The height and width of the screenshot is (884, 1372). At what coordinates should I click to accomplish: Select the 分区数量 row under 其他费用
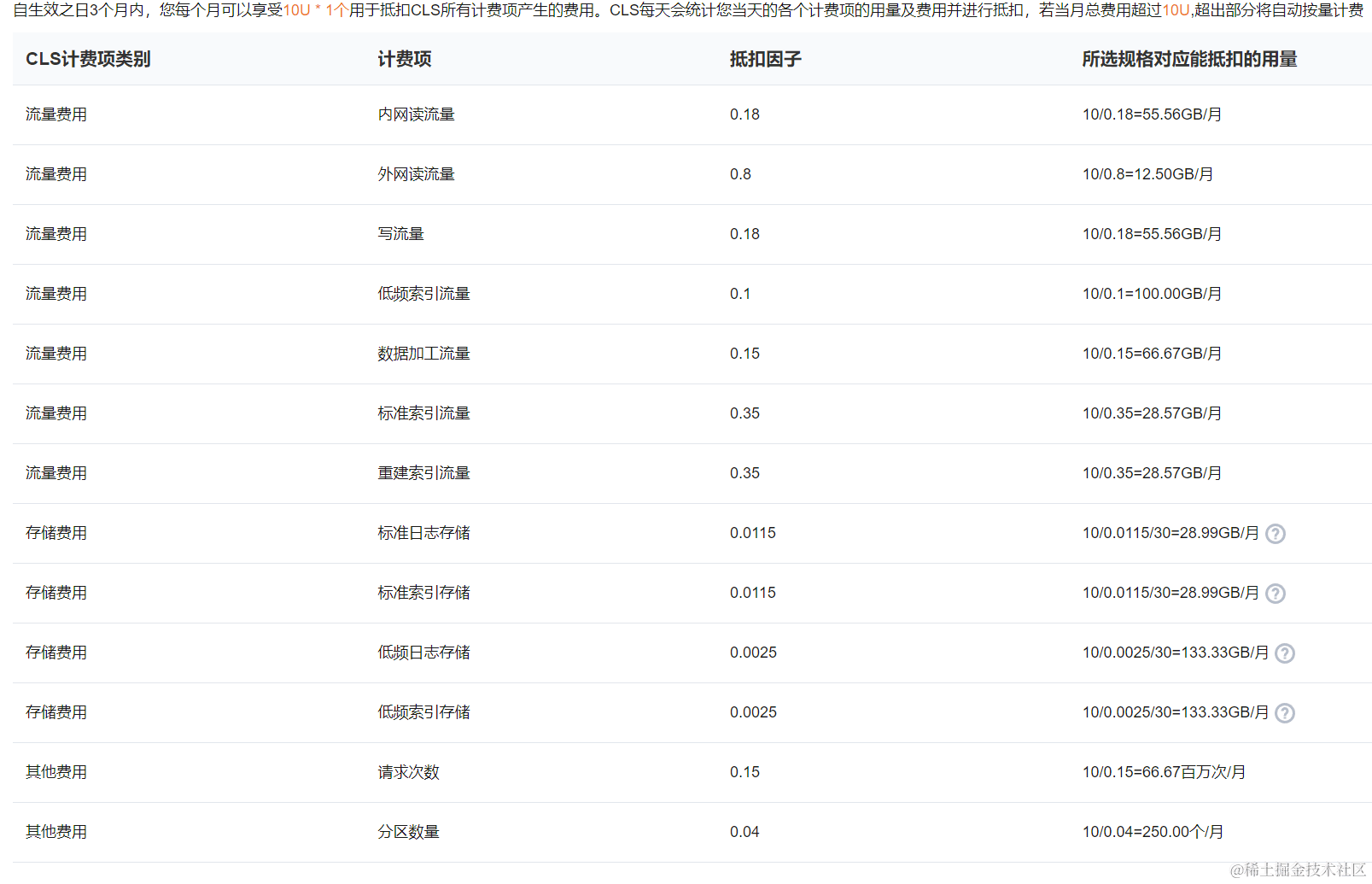coord(408,831)
